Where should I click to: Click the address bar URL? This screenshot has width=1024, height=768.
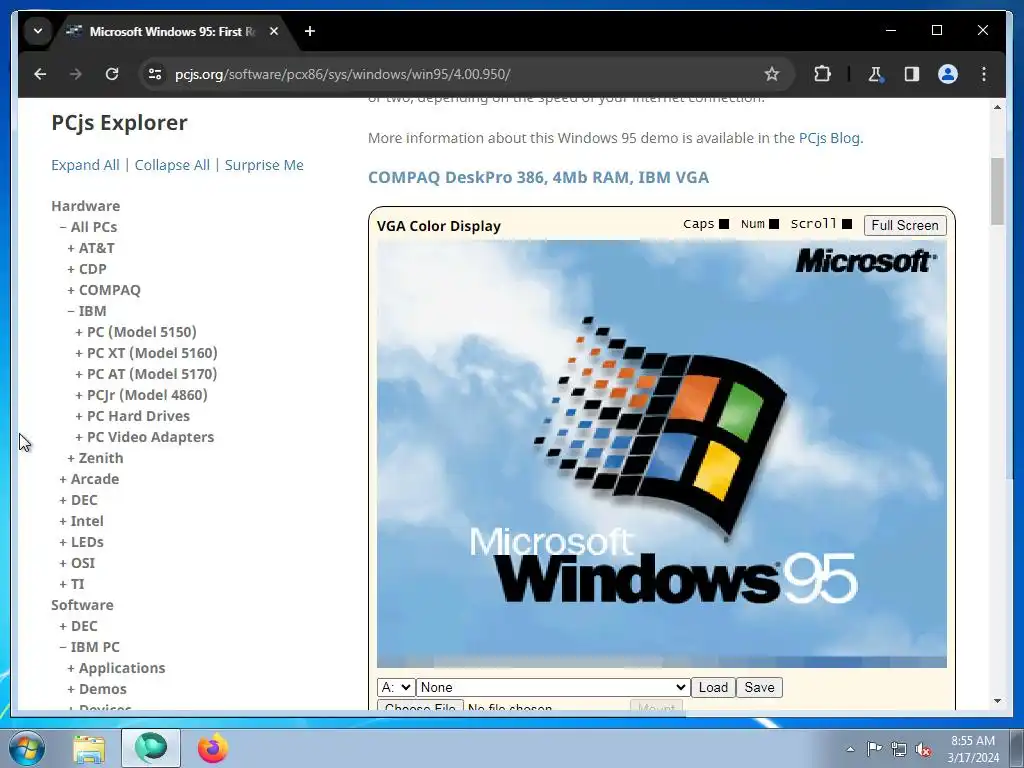coord(342,74)
